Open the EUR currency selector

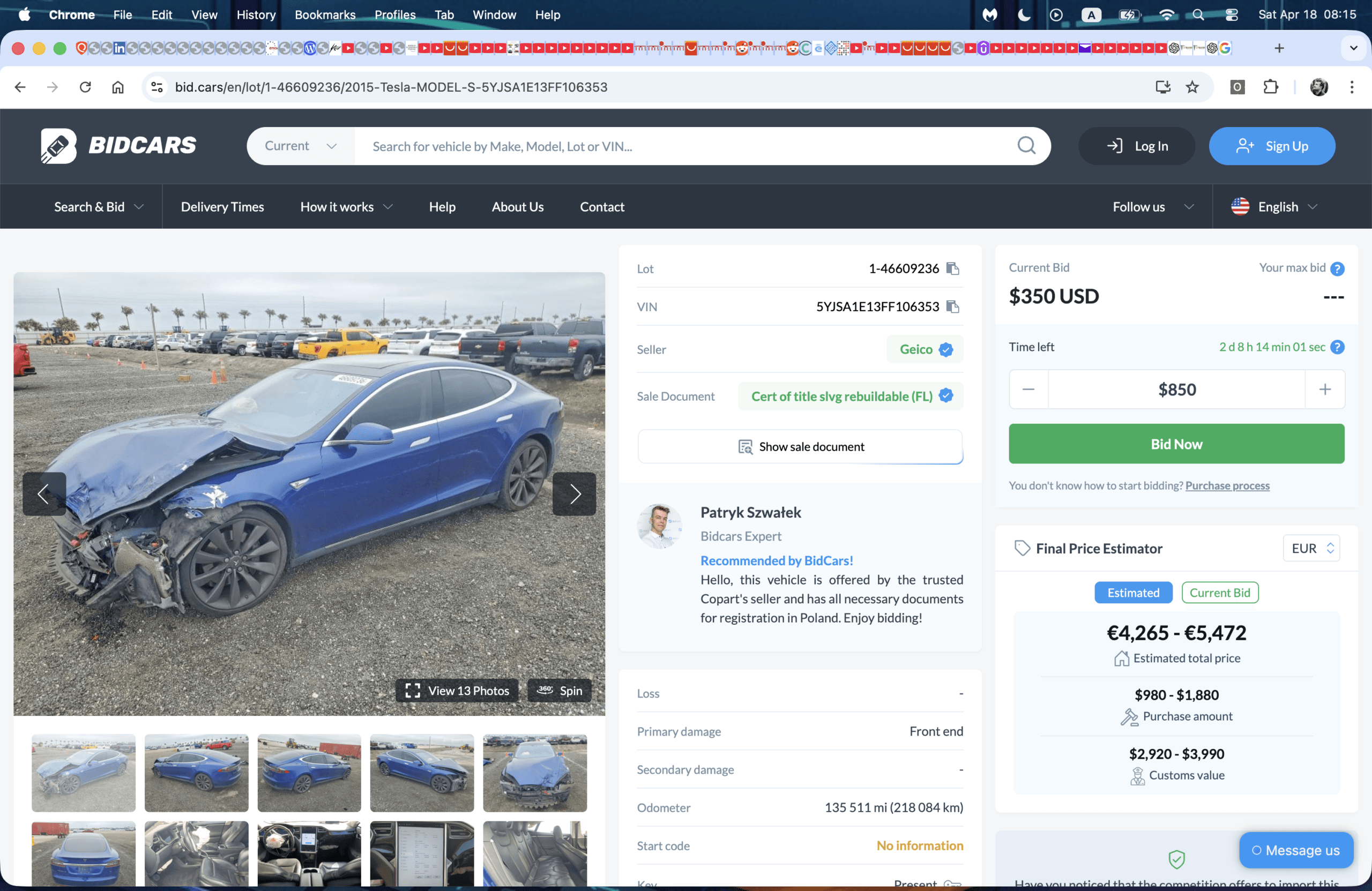coord(1311,548)
